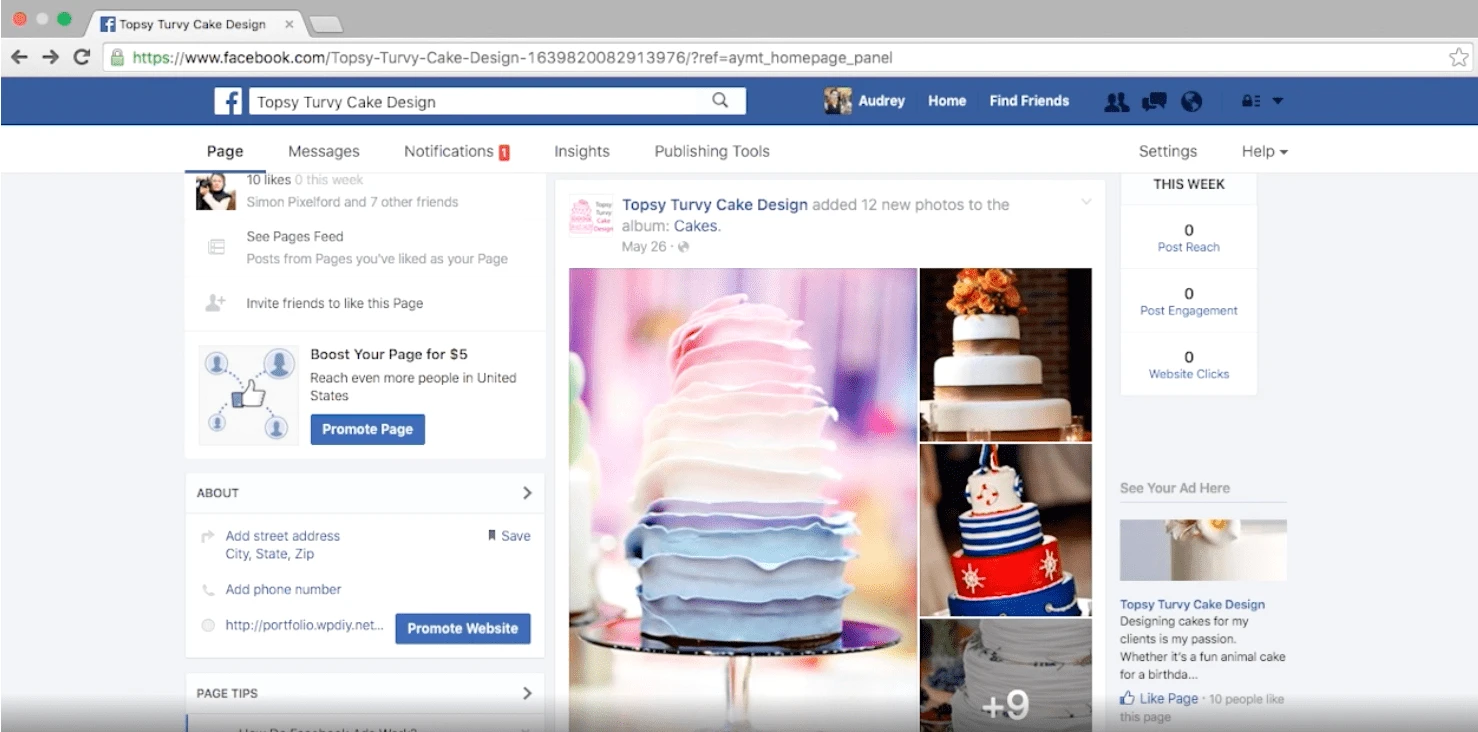
Task: Click the browser back arrow
Action: [x=19, y=57]
